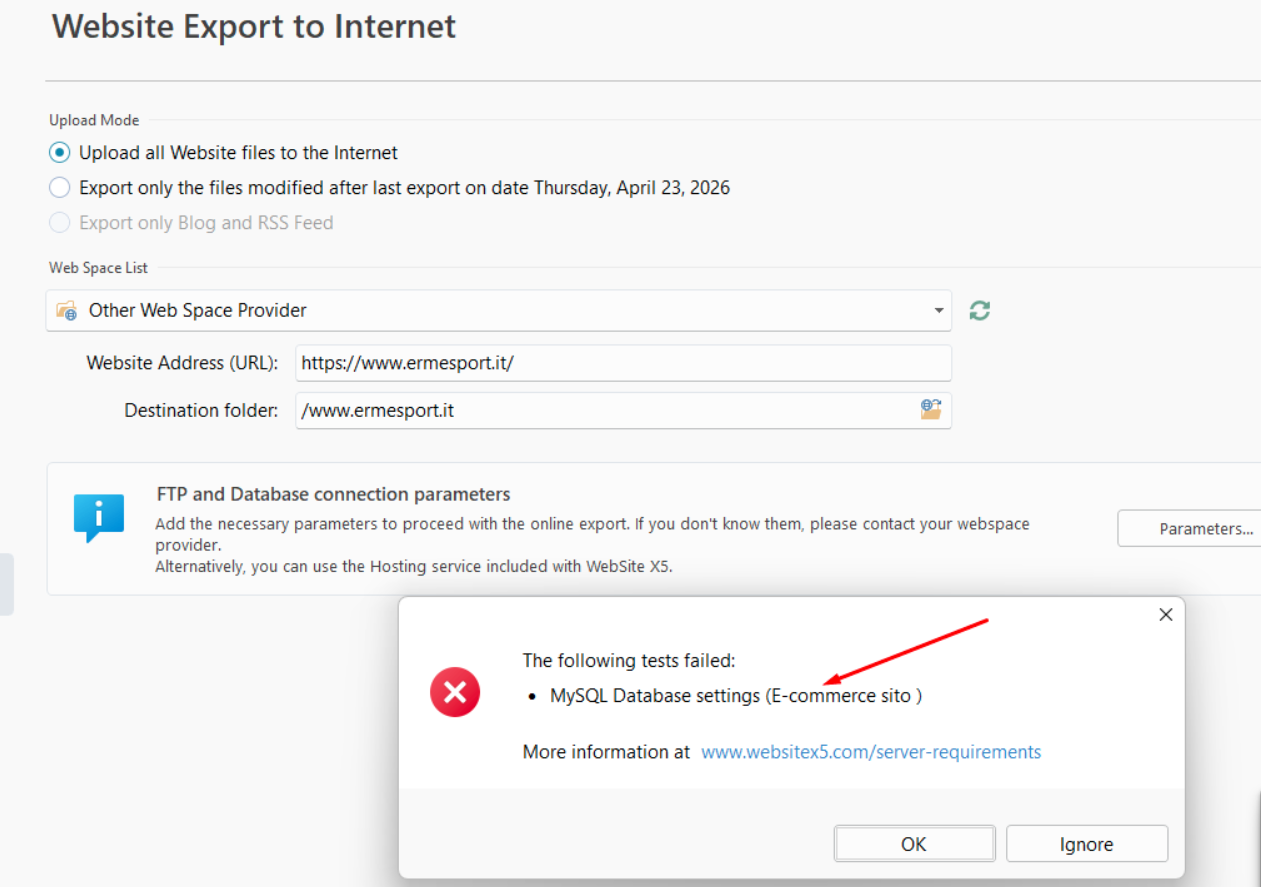Viewport: 1261px width, 887px height.
Task: Open the websitex5.com/server-requirements link
Action: [871, 752]
